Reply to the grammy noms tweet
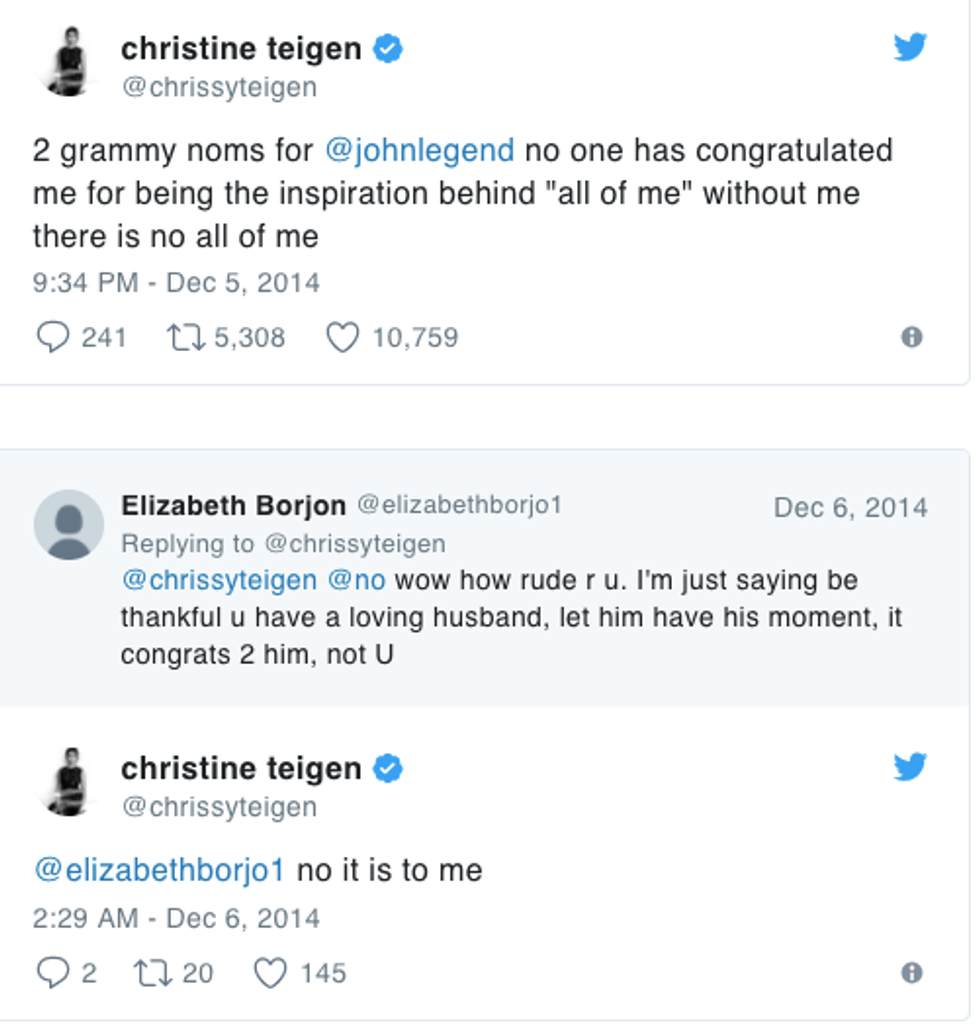 pyautogui.click(x=52, y=338)
